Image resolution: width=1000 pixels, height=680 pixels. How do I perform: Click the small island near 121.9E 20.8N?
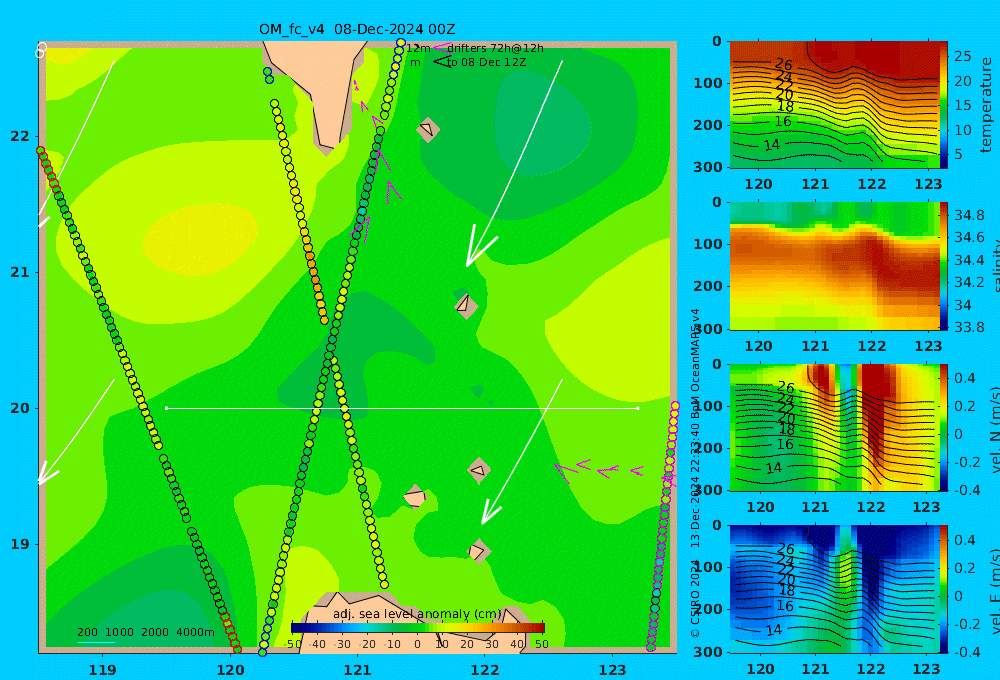pos(466,305)
